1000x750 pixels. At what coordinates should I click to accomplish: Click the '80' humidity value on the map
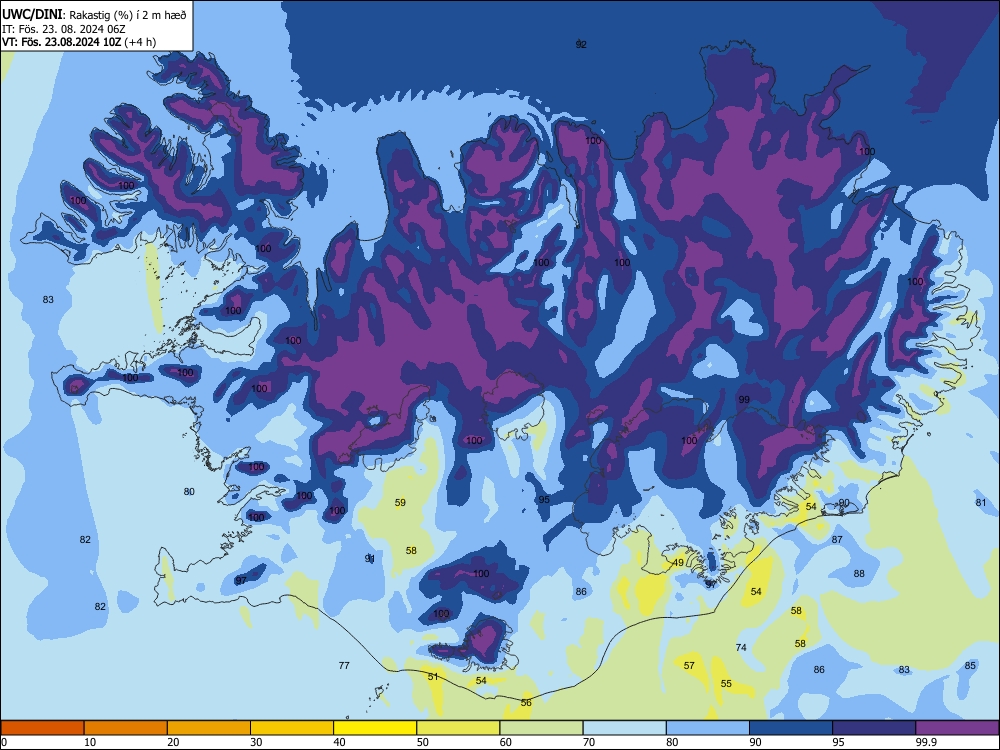189,491
